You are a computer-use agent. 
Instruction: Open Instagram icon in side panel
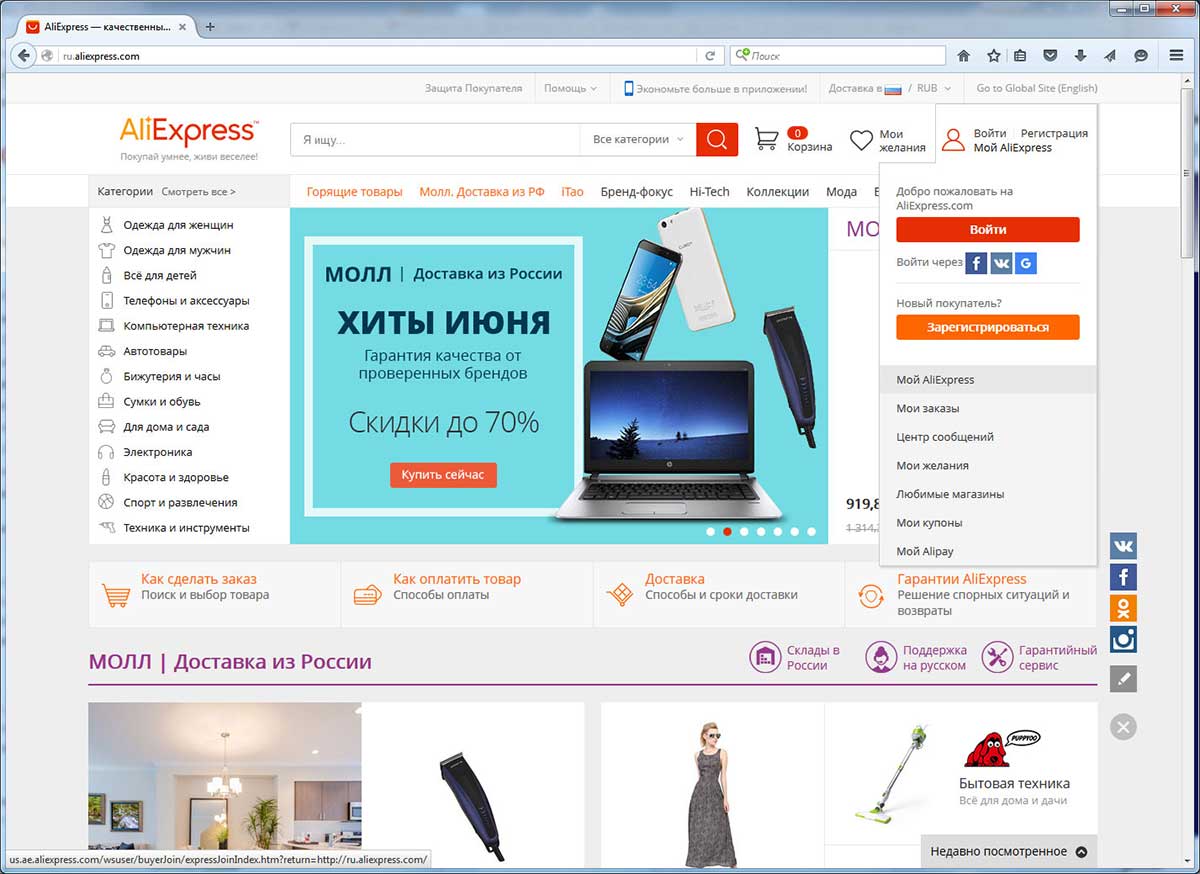coord(1123,639)
